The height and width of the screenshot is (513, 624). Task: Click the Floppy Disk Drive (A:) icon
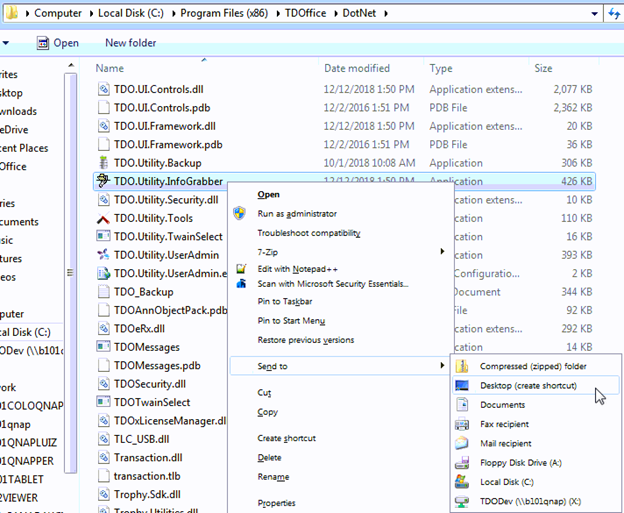(x=461, y=462)
